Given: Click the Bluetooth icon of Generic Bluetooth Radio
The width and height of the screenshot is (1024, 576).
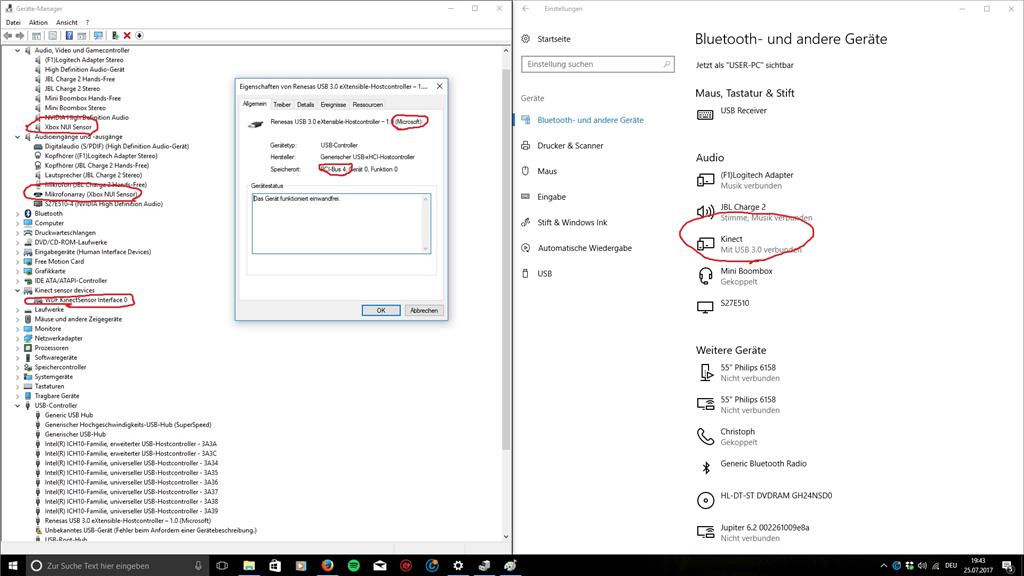Looking at the screenshot, I should pyautogui.click(x=705, y=468).
